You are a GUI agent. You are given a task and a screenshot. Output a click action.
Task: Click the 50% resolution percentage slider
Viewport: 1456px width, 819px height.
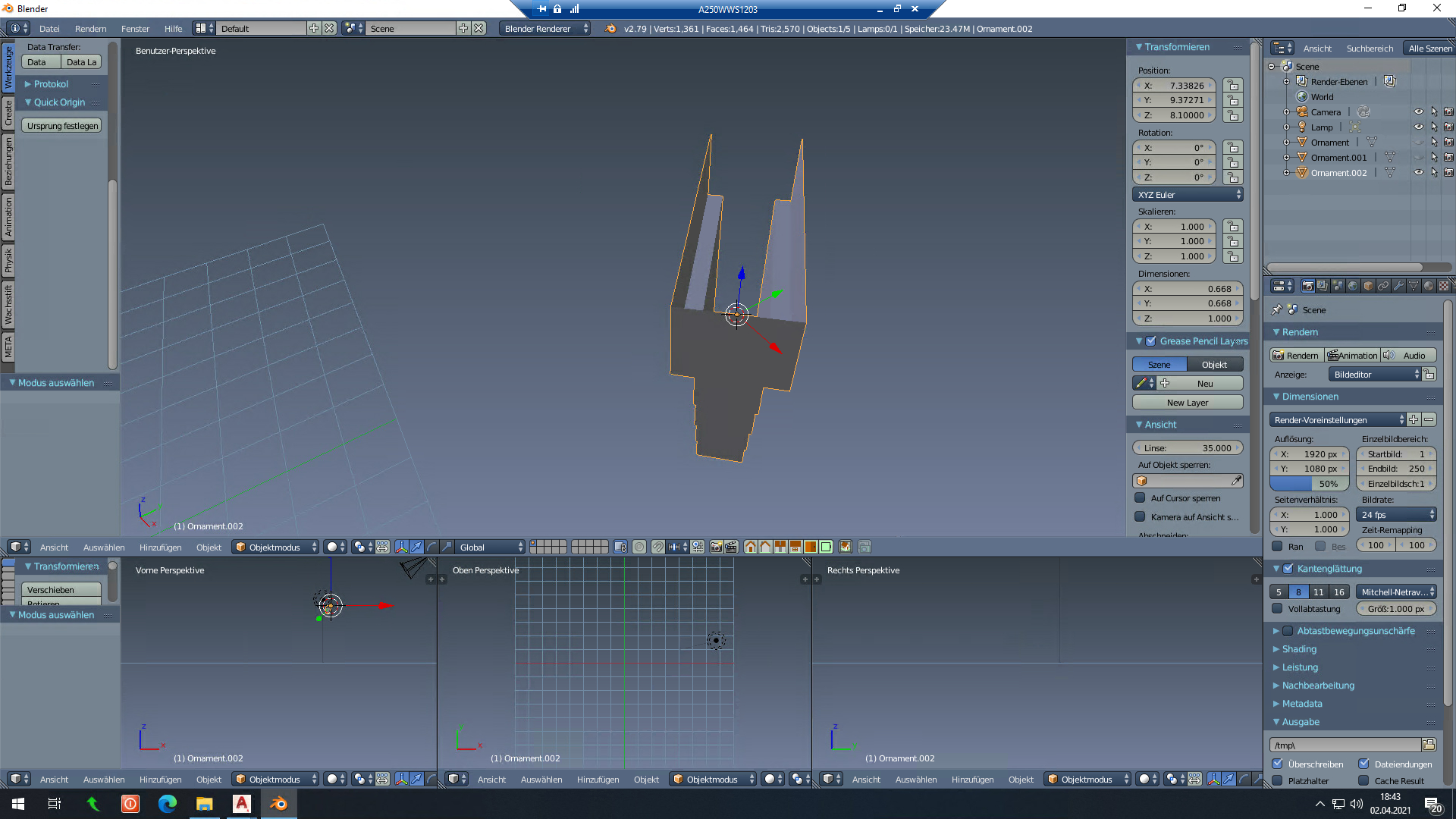tap(1310, 484)
